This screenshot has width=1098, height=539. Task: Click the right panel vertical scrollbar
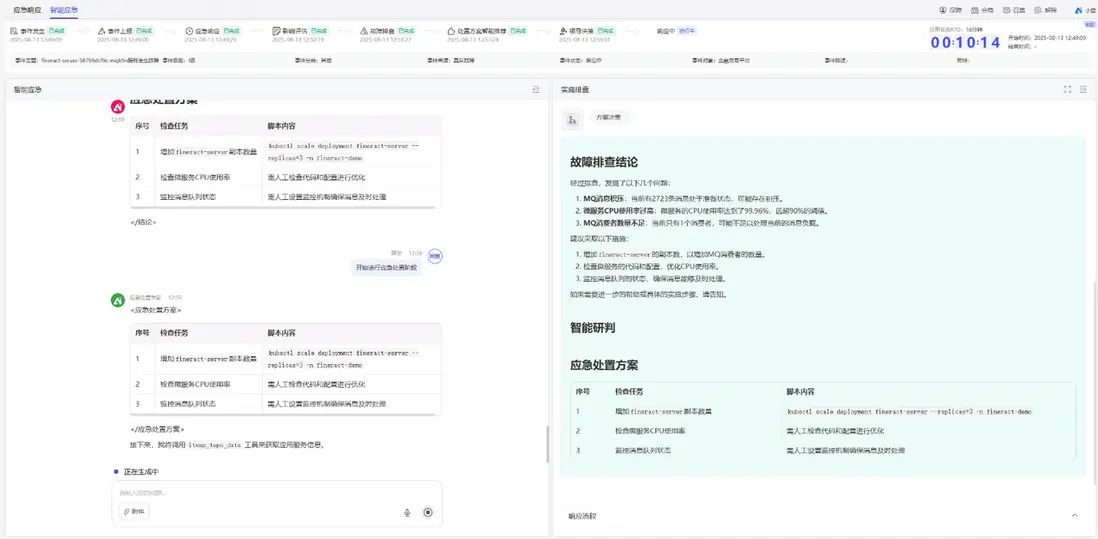point(1095,382)
